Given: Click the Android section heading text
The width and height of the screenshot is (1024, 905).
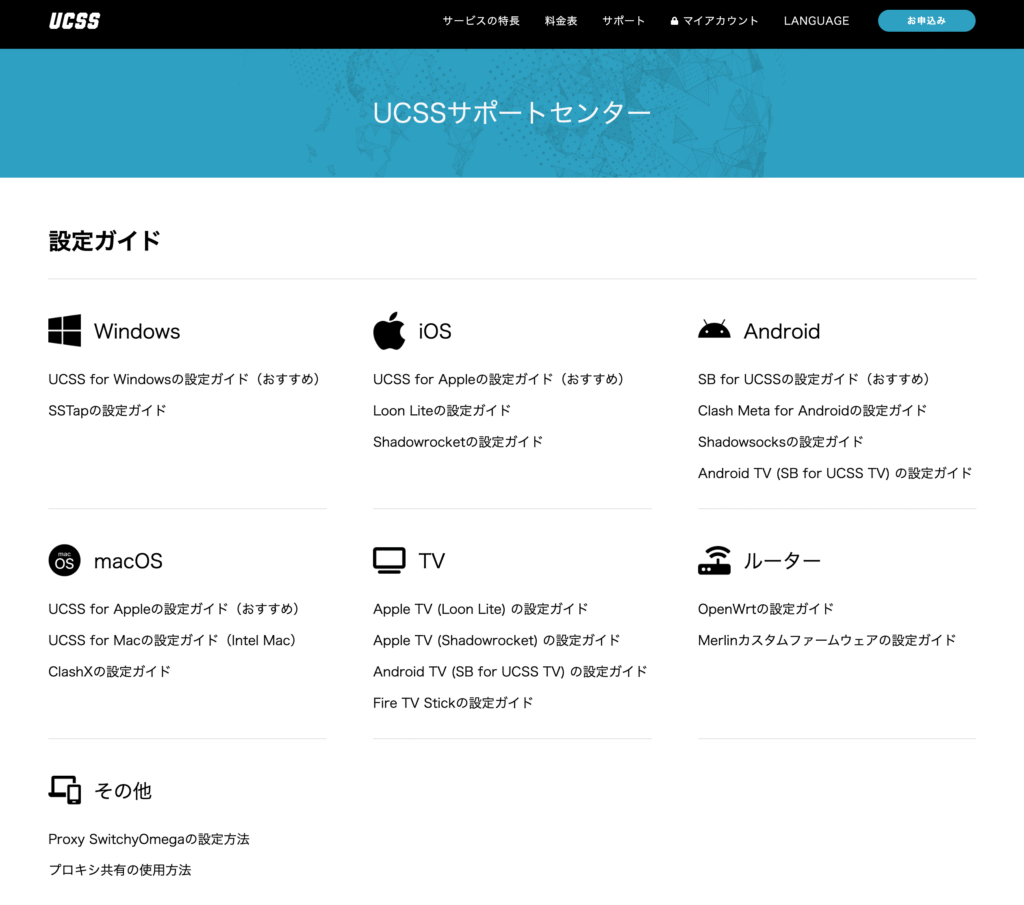Looking at the screenshot, I should pyautogui.click(x=782, y=331).
